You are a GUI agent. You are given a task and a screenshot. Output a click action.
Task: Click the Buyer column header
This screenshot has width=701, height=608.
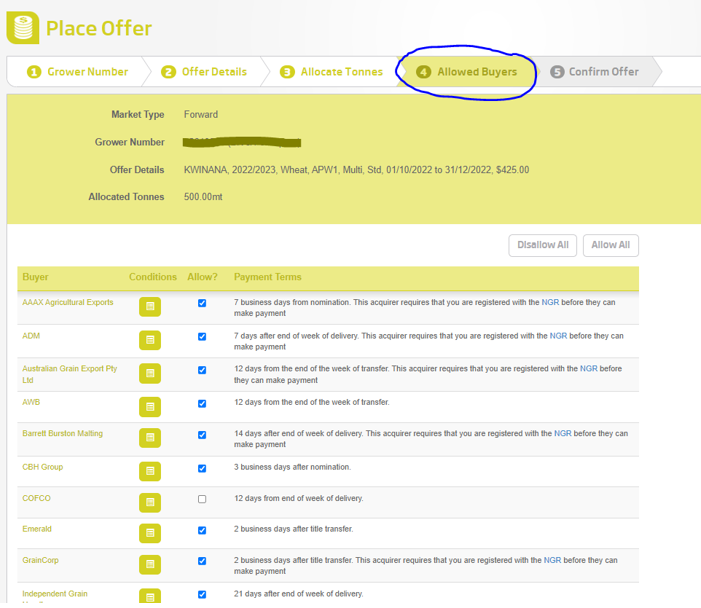35,277
